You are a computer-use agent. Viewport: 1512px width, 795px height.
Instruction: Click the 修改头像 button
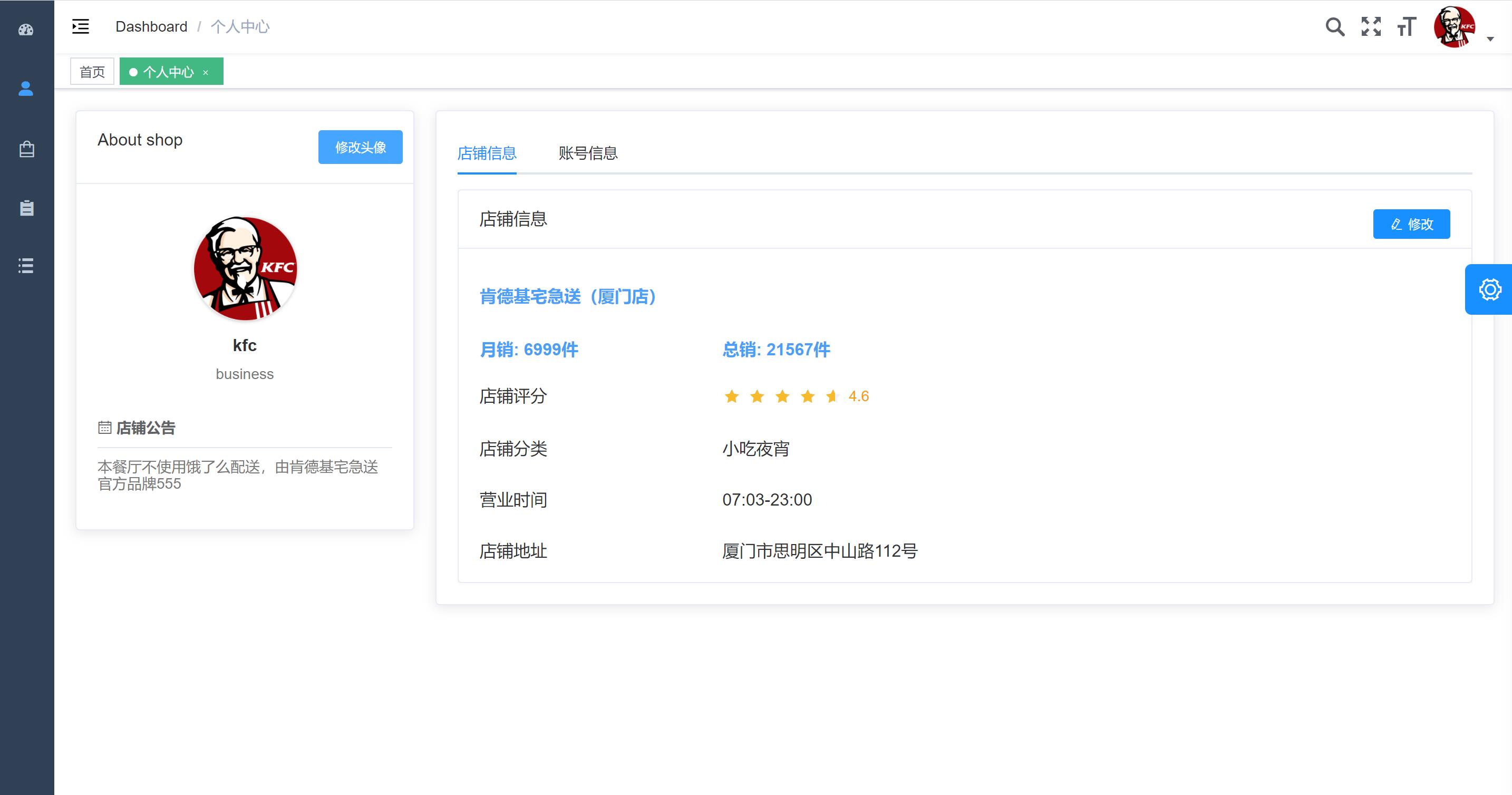click(361, 147)
